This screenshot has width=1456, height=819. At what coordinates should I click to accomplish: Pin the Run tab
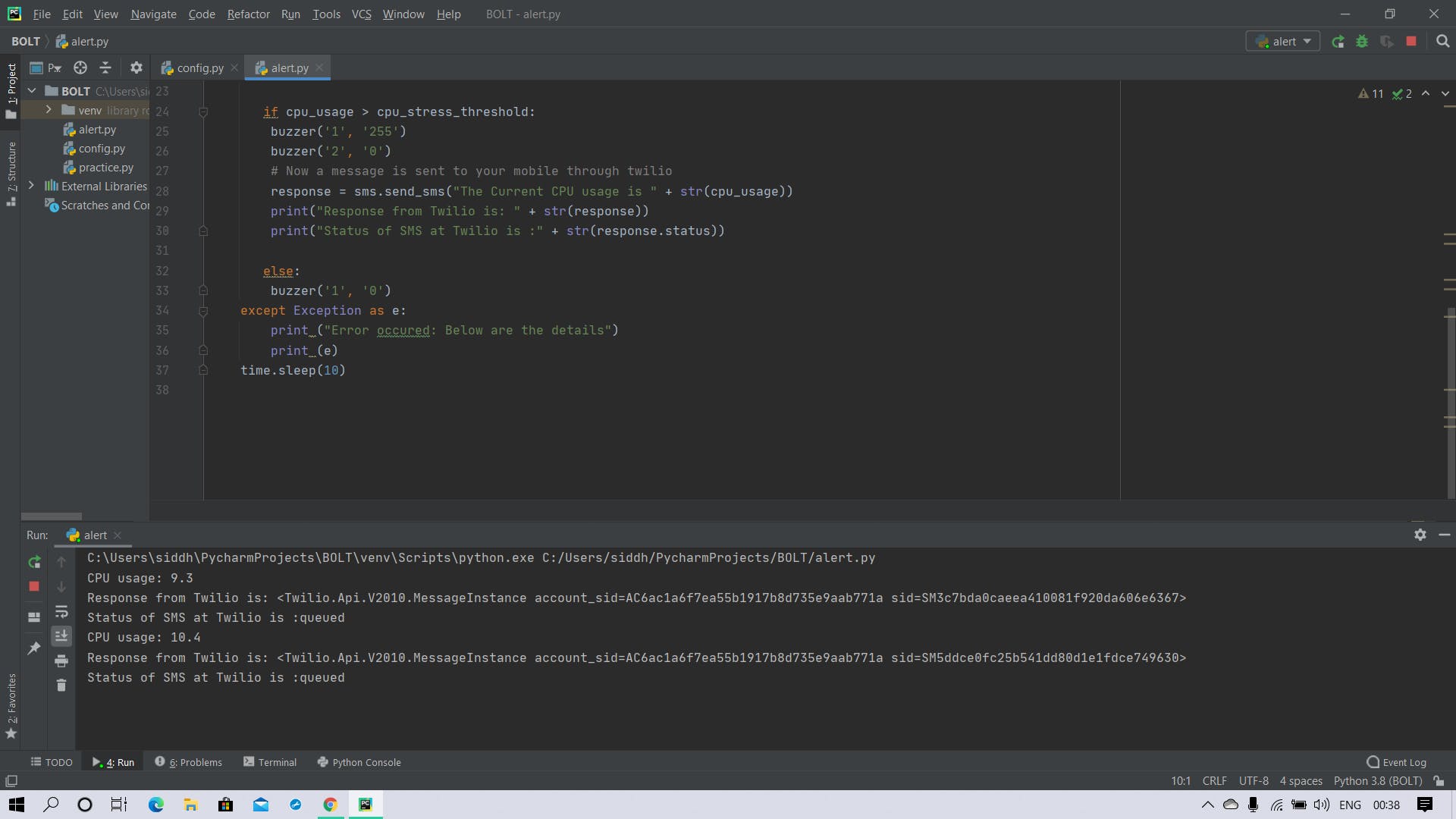coord(34,648)
